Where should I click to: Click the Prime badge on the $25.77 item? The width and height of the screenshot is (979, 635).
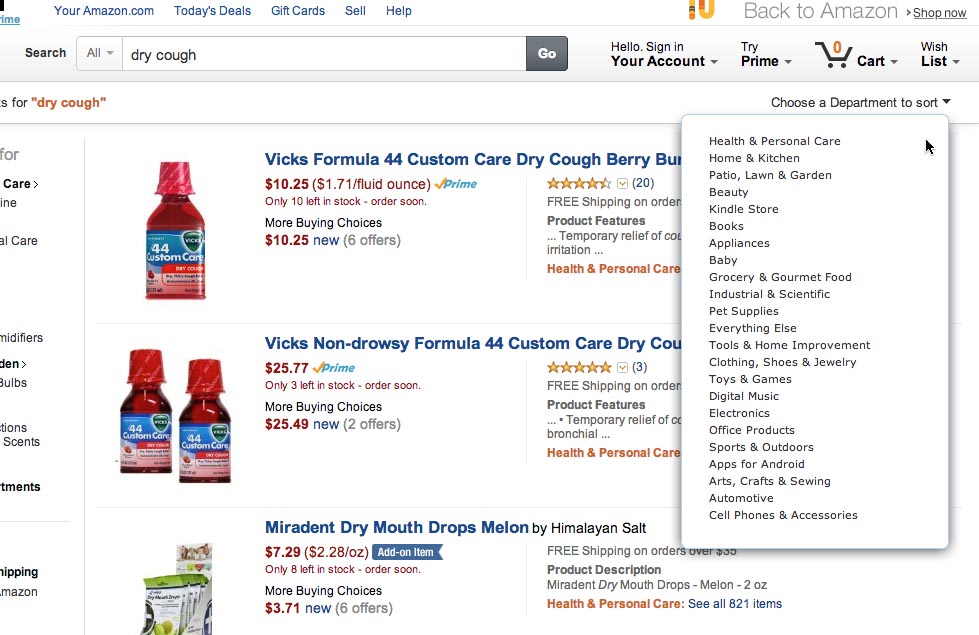[334, 368]
